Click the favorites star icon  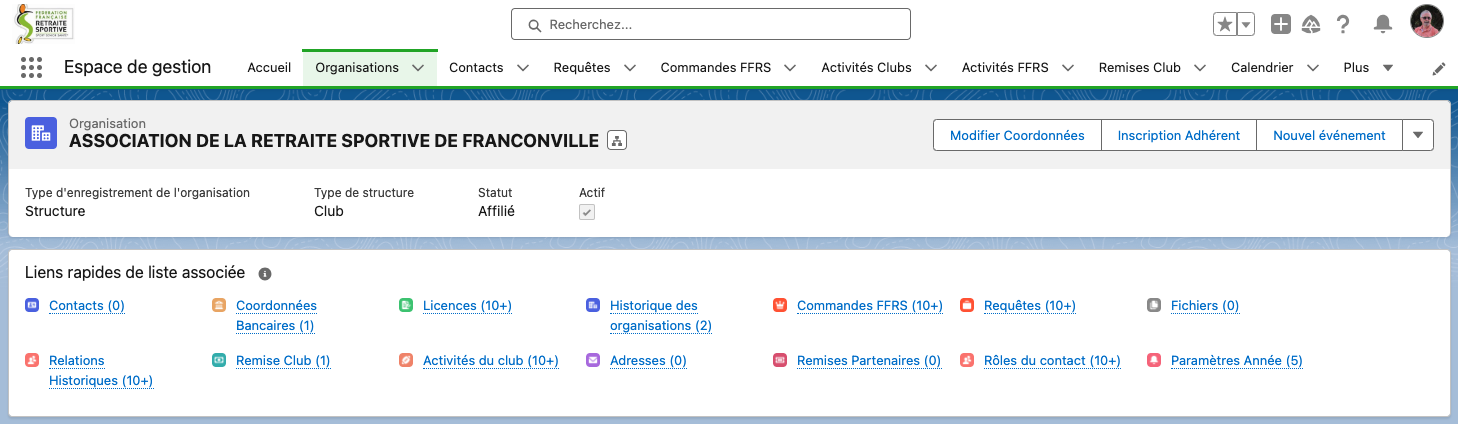pos(1224,24)
